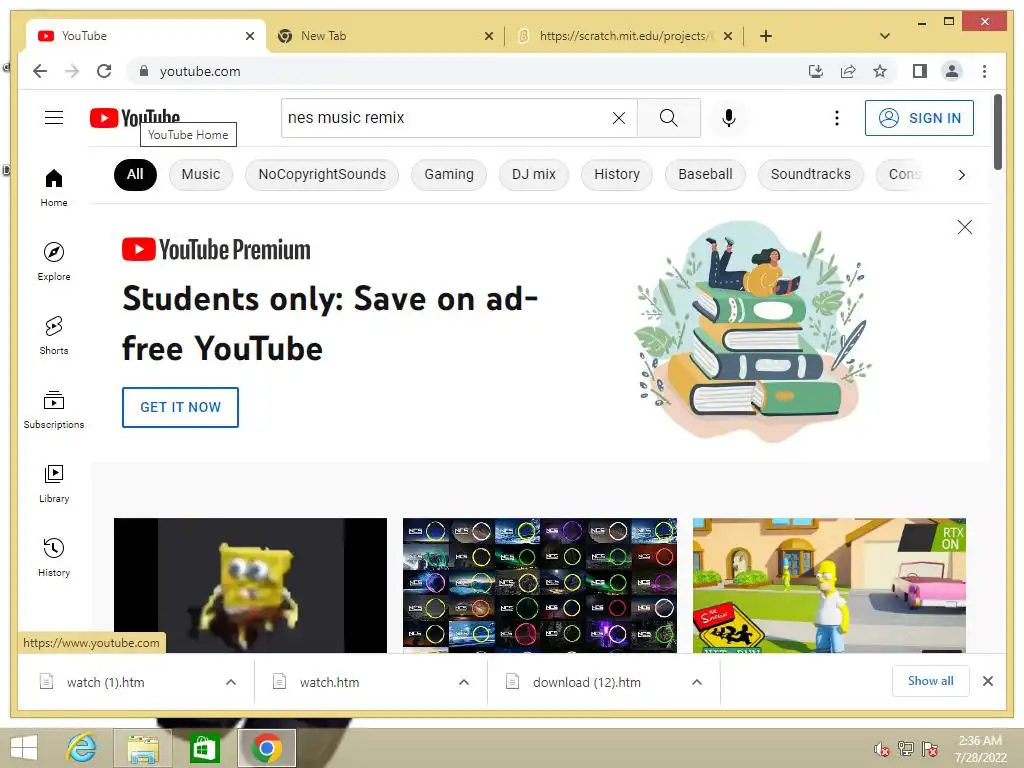The width and height of the screenshot is (1024, 768).
Task: Open Library in sidebar
Action: 54,483
